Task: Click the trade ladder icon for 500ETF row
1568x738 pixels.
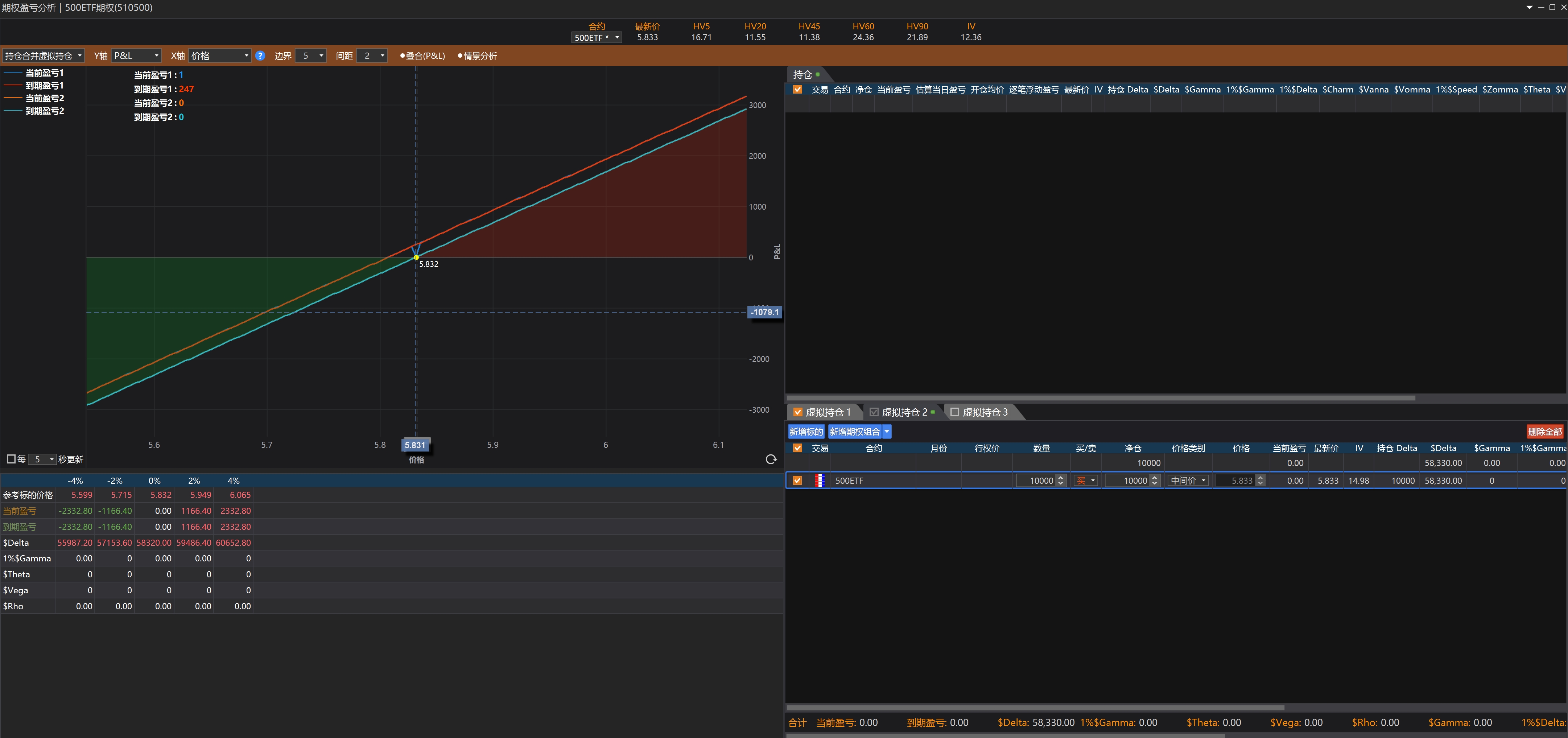Action: pos(819,481)
